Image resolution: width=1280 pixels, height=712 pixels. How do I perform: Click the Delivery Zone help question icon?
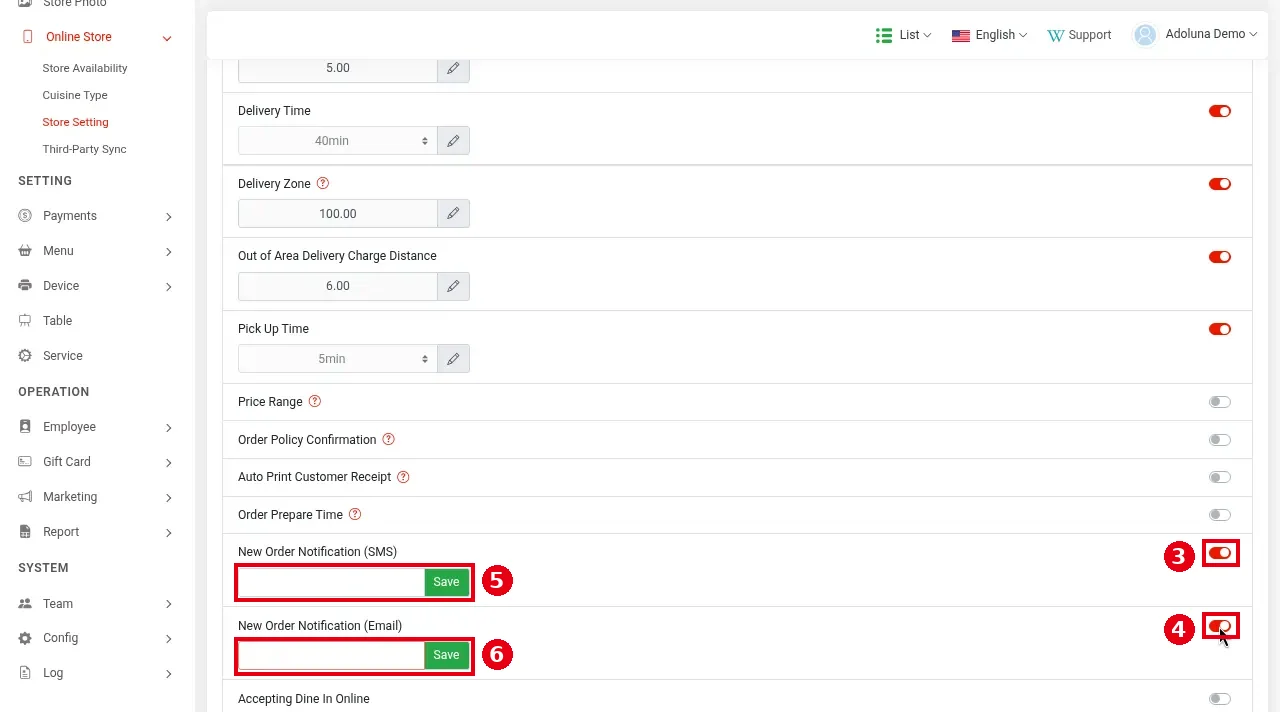pyautogui.click(x=322, y=184)
